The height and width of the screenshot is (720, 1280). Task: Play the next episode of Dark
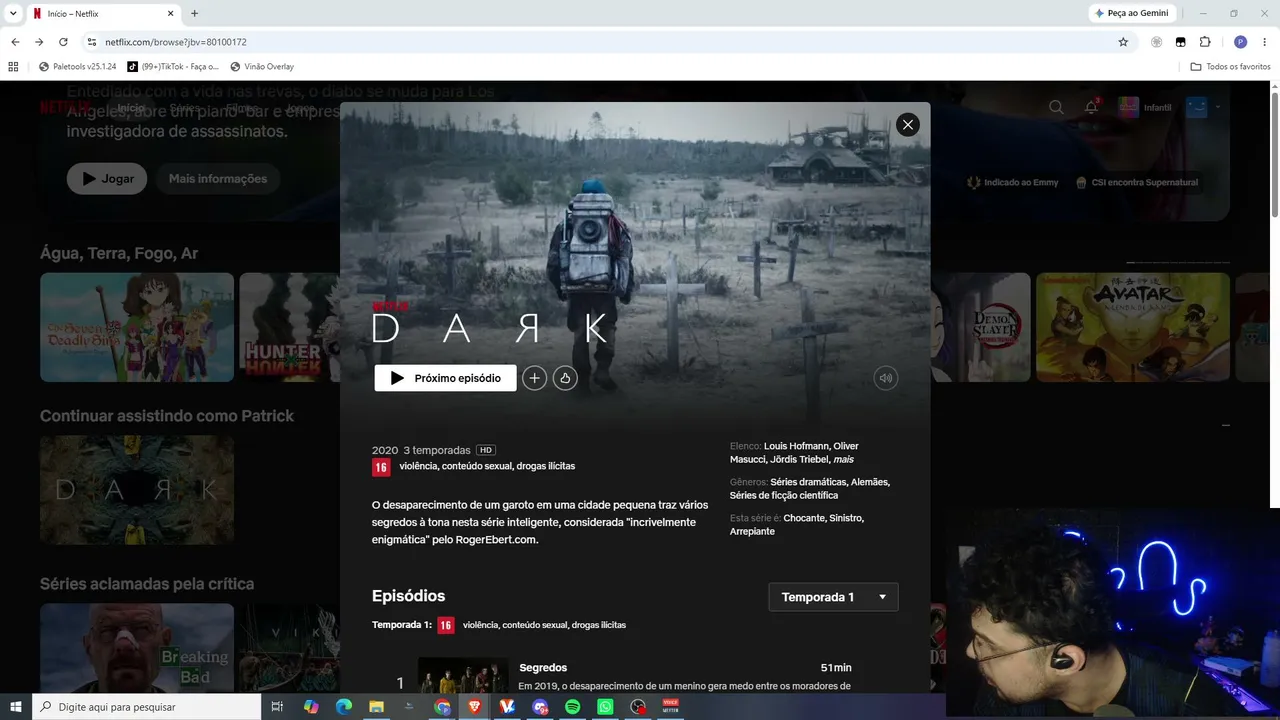[445, 378]
